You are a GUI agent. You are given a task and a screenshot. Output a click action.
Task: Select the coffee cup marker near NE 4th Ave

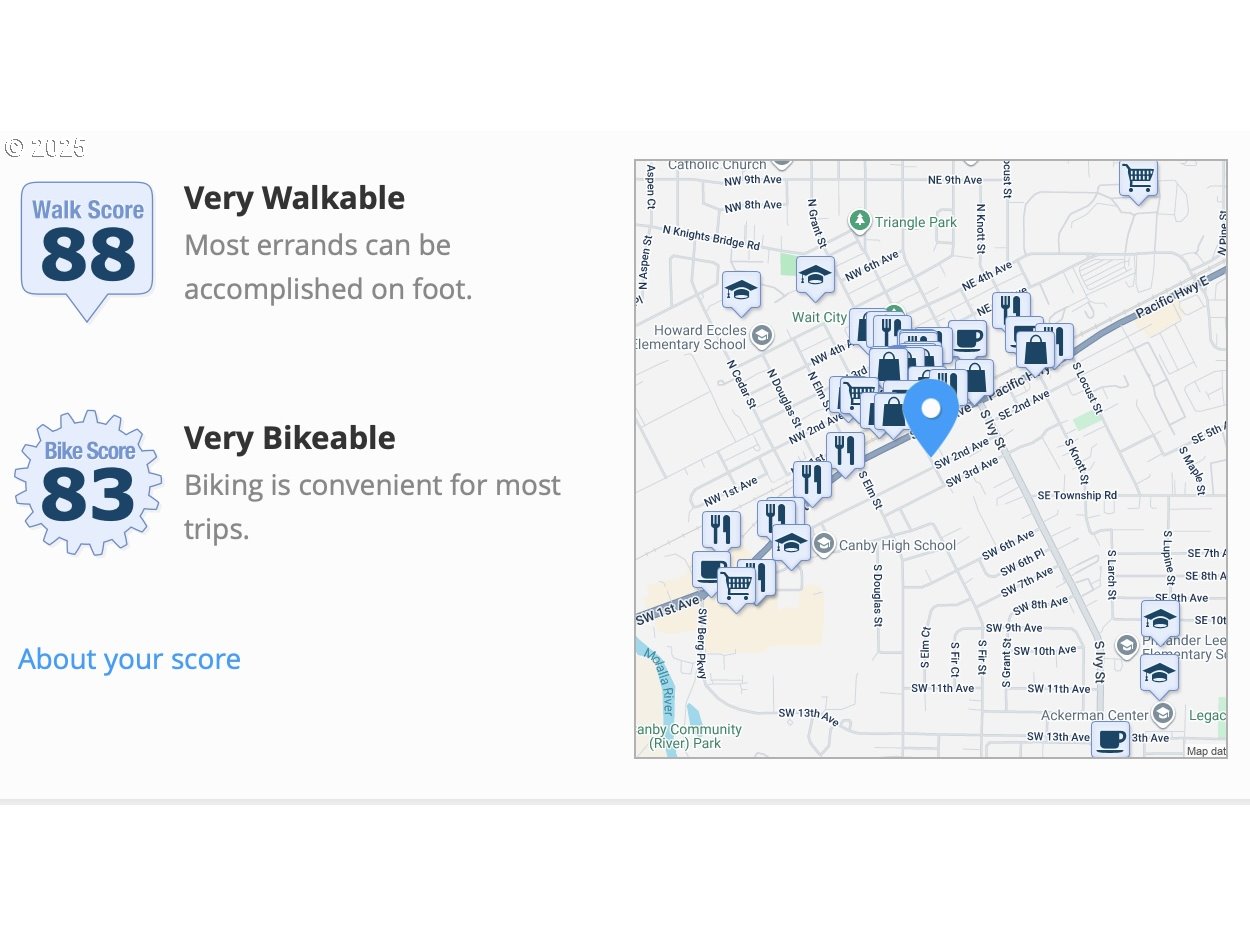(968, 340)
